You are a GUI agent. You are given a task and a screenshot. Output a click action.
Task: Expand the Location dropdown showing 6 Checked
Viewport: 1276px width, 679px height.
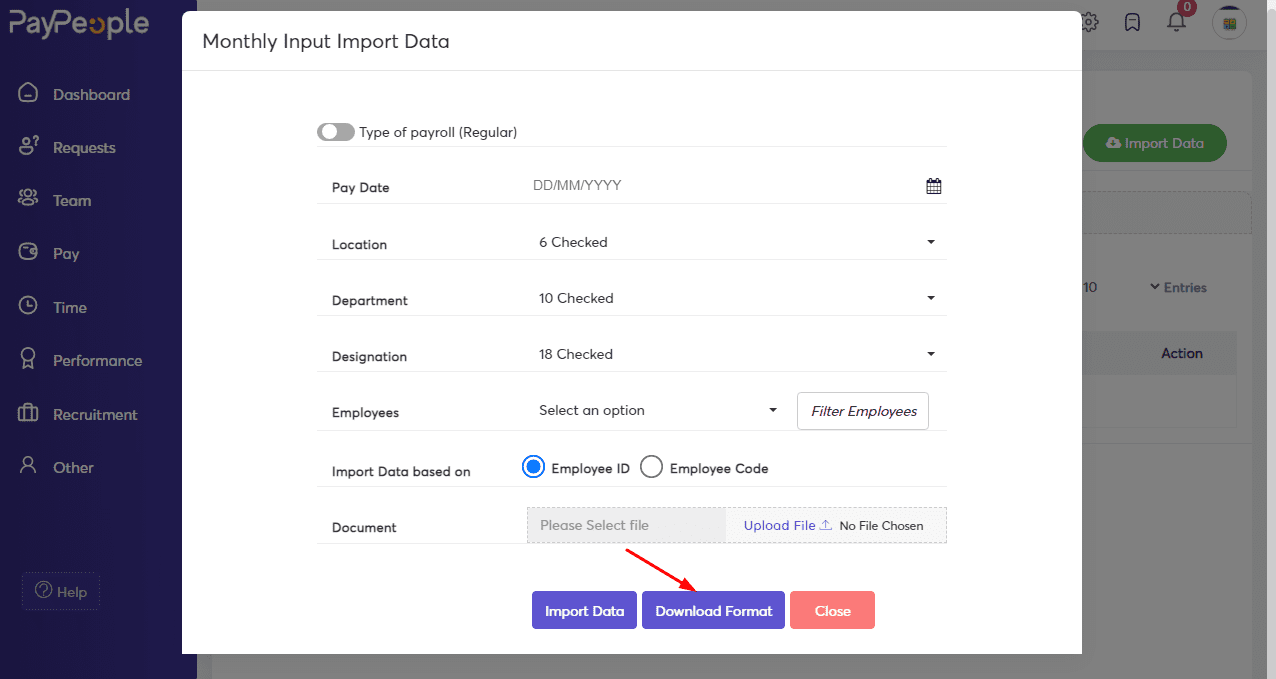[931, 241]
